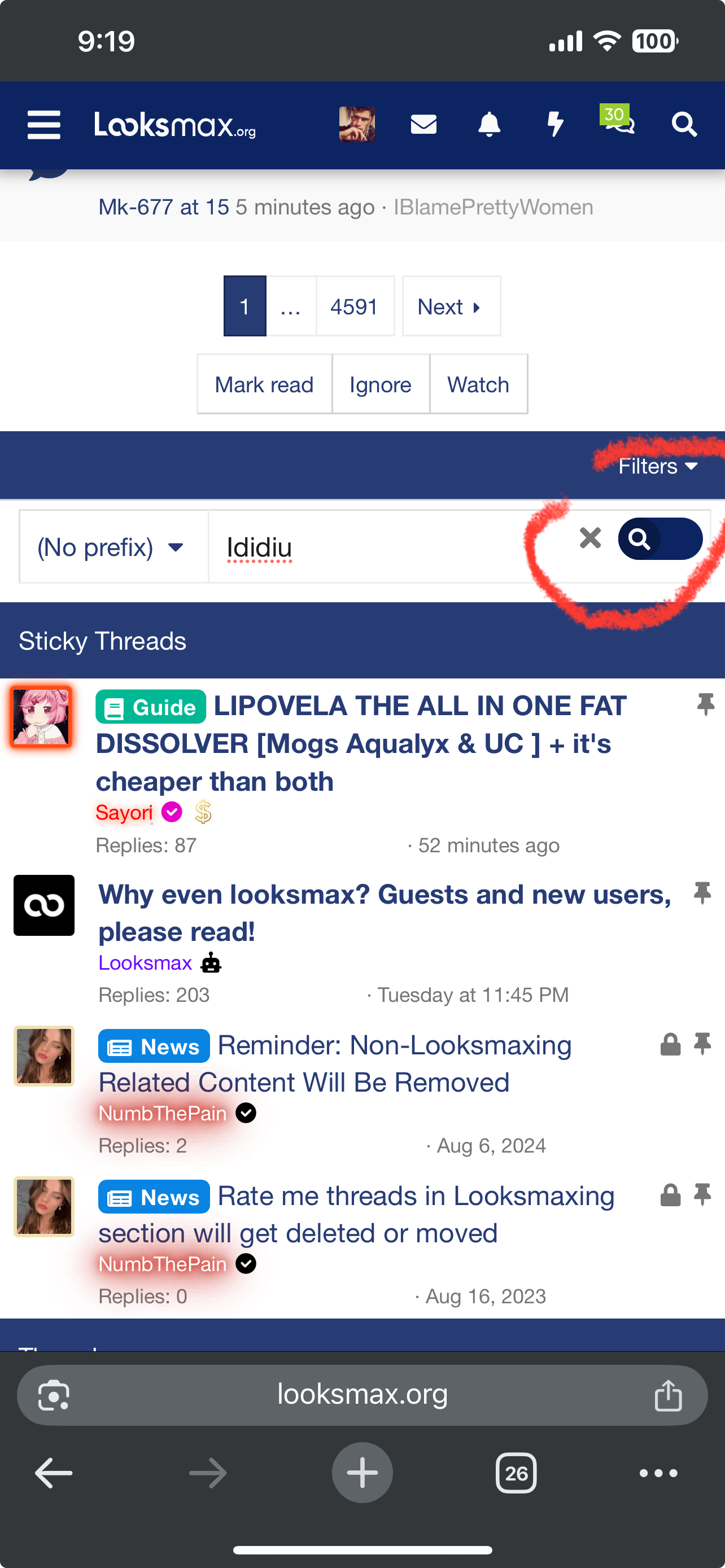Image resolution: width=725 pixels, height=1568 pixels.
Task: Open the alerts bell icon
Action: click(489, 124)
